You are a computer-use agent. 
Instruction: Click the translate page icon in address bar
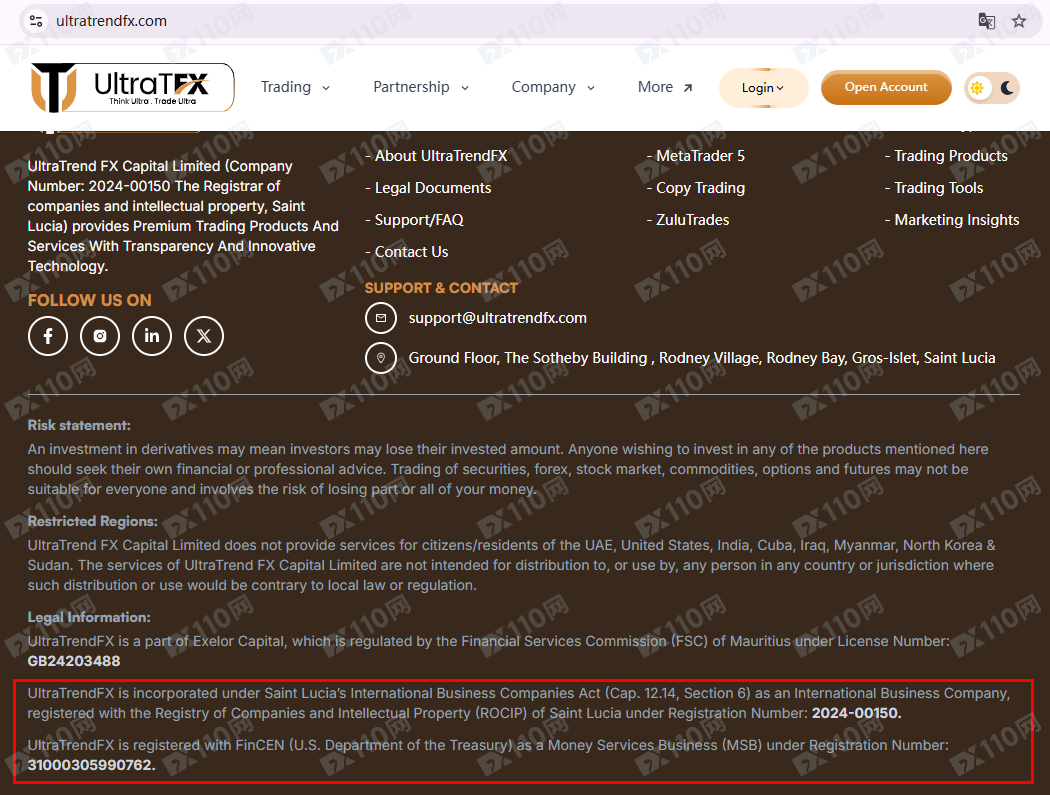(986, 21)
